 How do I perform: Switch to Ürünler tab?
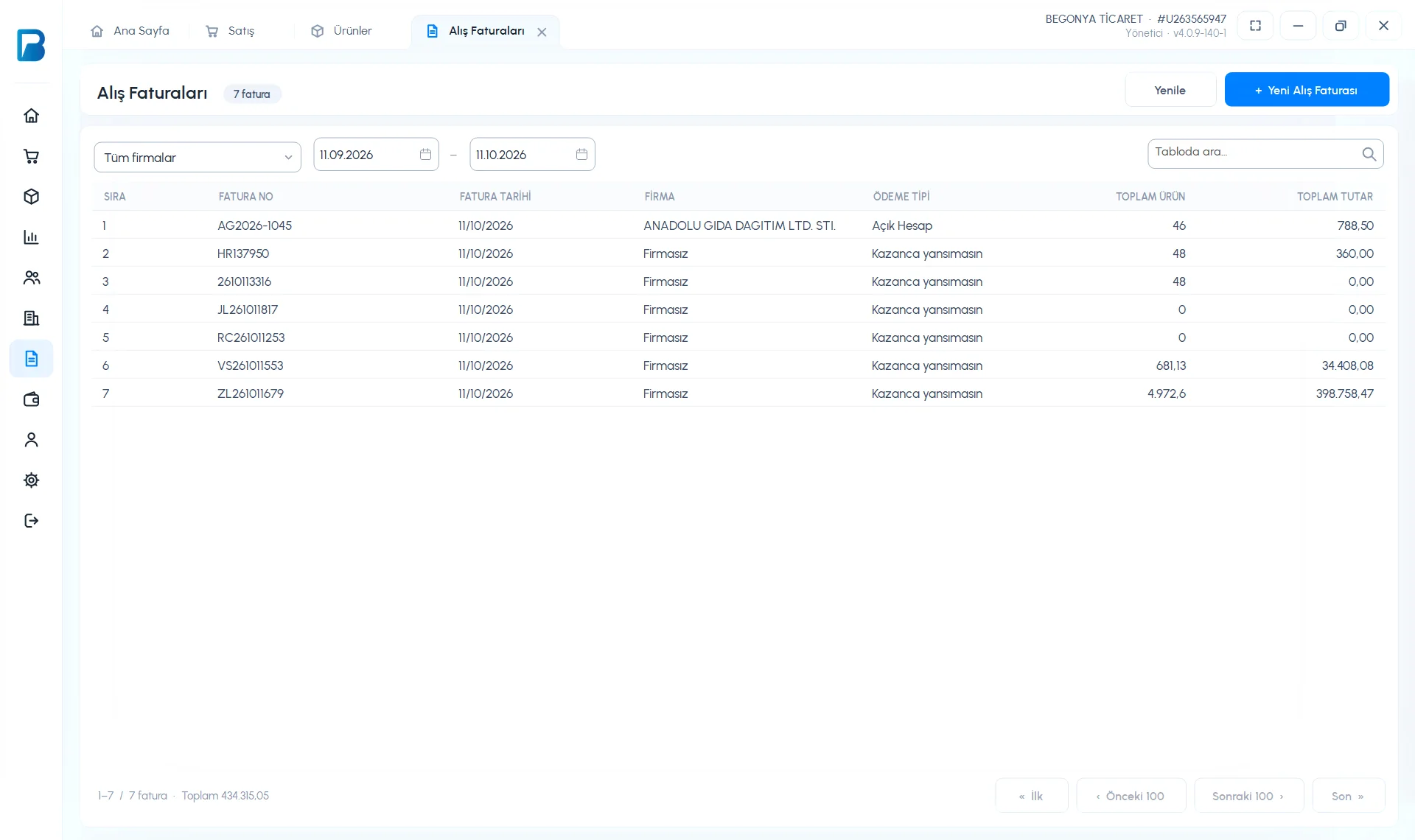[x=341, y=31]
